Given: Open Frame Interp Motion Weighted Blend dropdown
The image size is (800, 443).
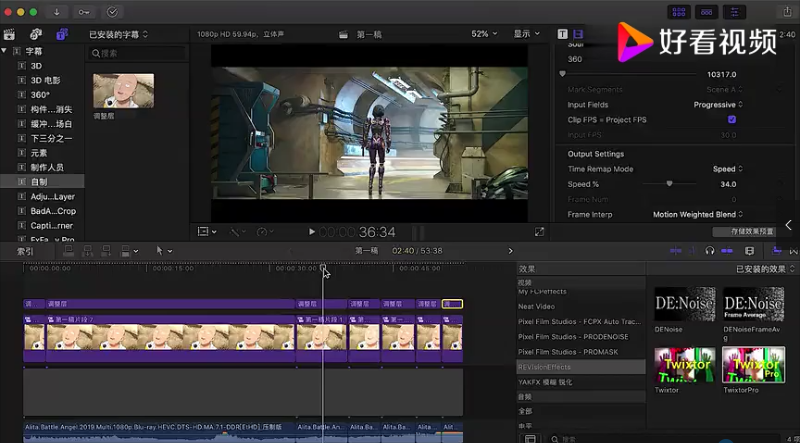Looking at the screenshot, I should [698, 214].
